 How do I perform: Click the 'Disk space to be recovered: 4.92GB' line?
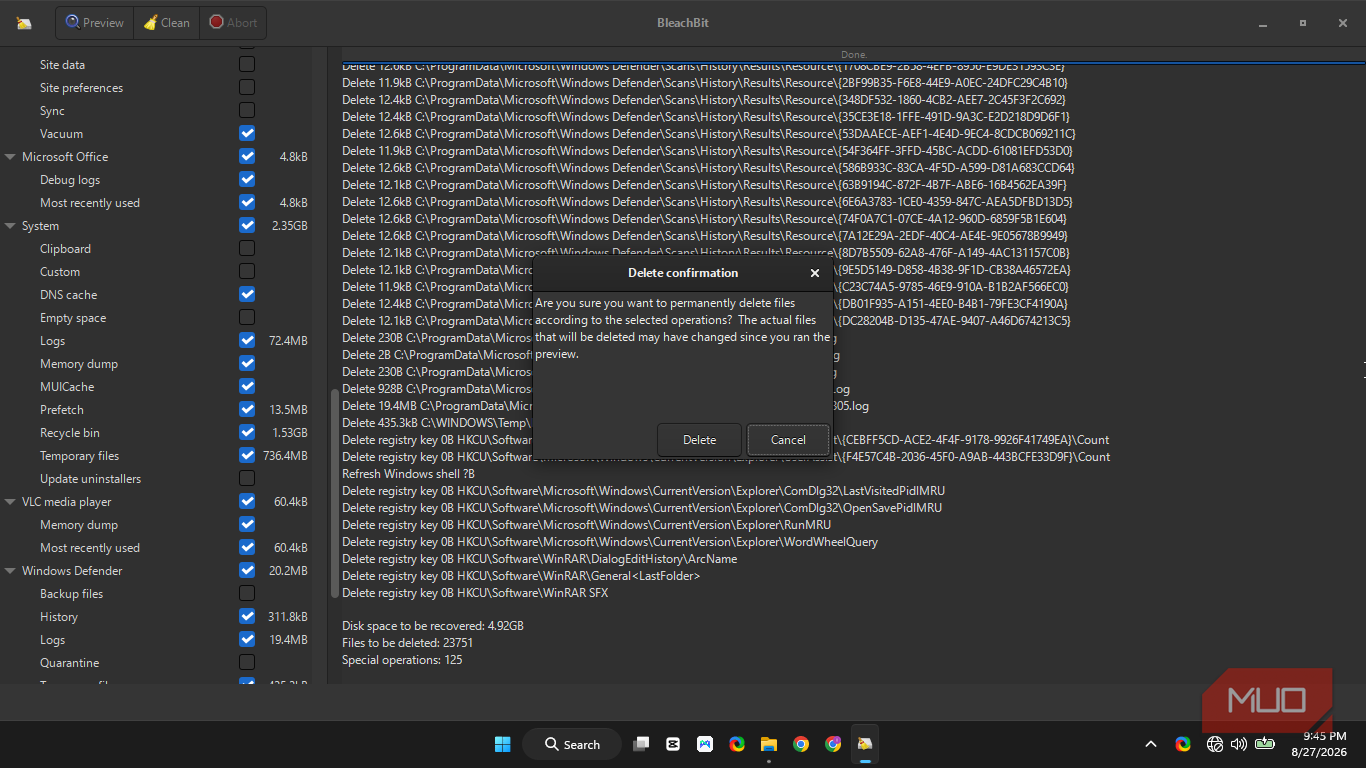[433, 626]
